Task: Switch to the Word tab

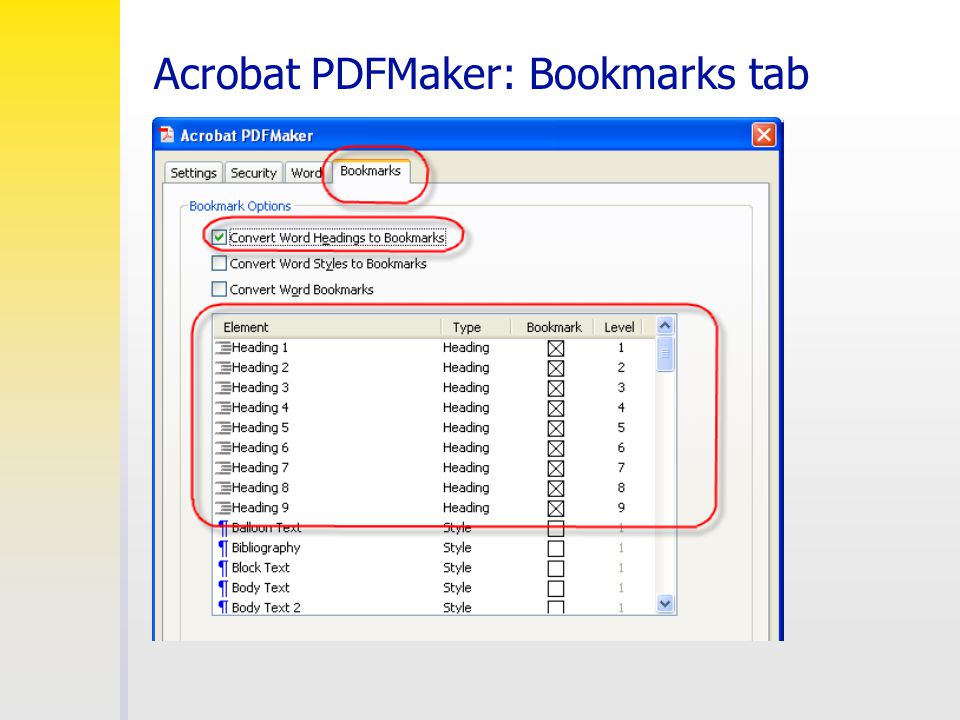Action: [306, 173]
